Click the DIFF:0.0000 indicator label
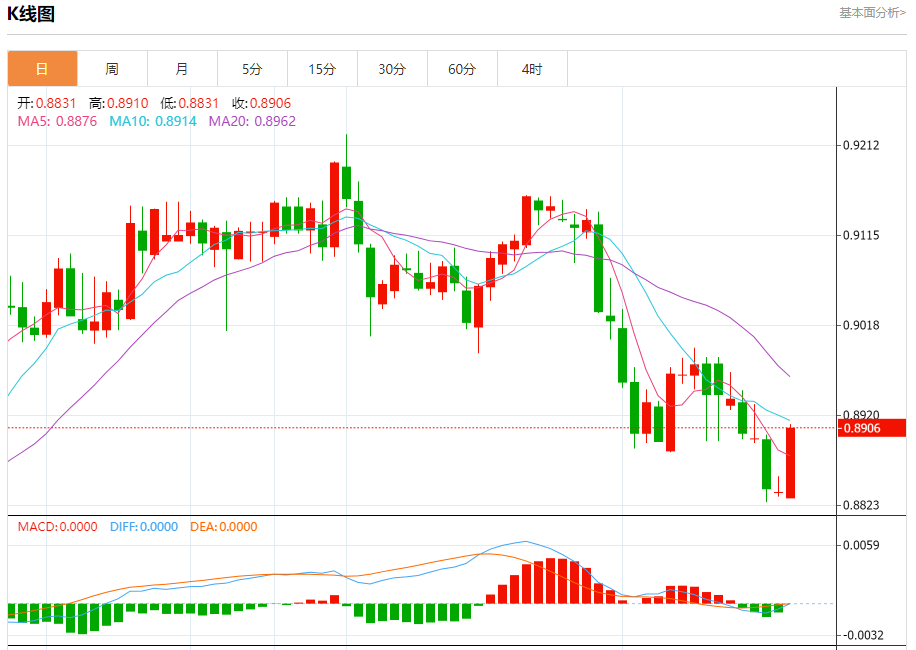The image size is (916, 650). [x=144, y=527]
